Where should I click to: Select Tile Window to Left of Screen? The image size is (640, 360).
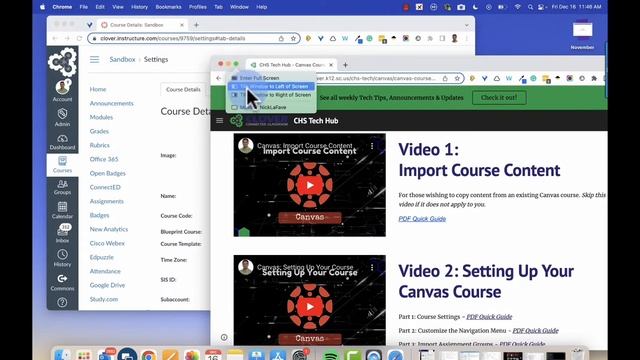tap(271, 87)
